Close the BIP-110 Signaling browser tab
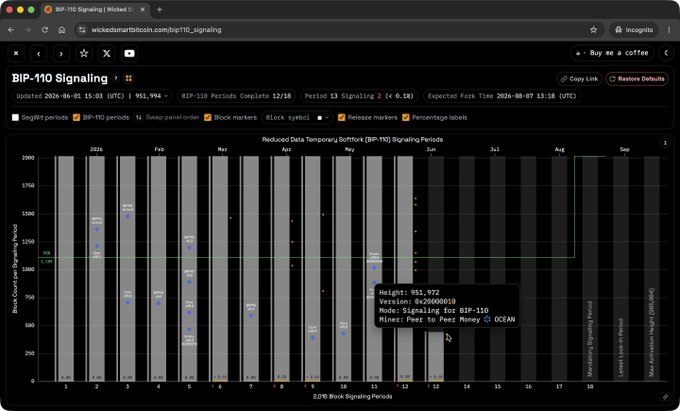The width and height of the screenshot is (680, 411). pyautogui.click(x=142, y=10)
